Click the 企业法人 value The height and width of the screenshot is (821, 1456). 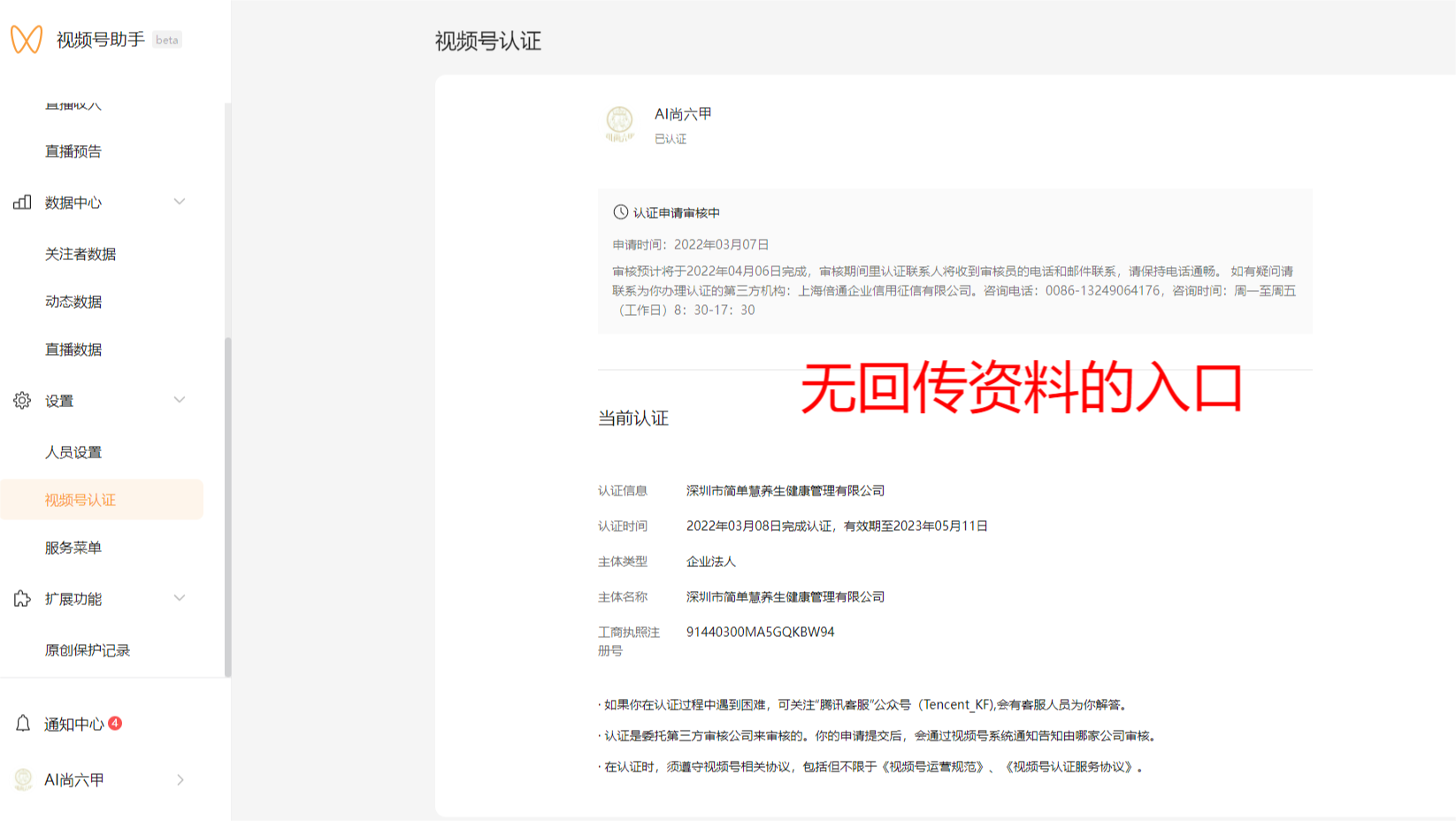[711, 562]
